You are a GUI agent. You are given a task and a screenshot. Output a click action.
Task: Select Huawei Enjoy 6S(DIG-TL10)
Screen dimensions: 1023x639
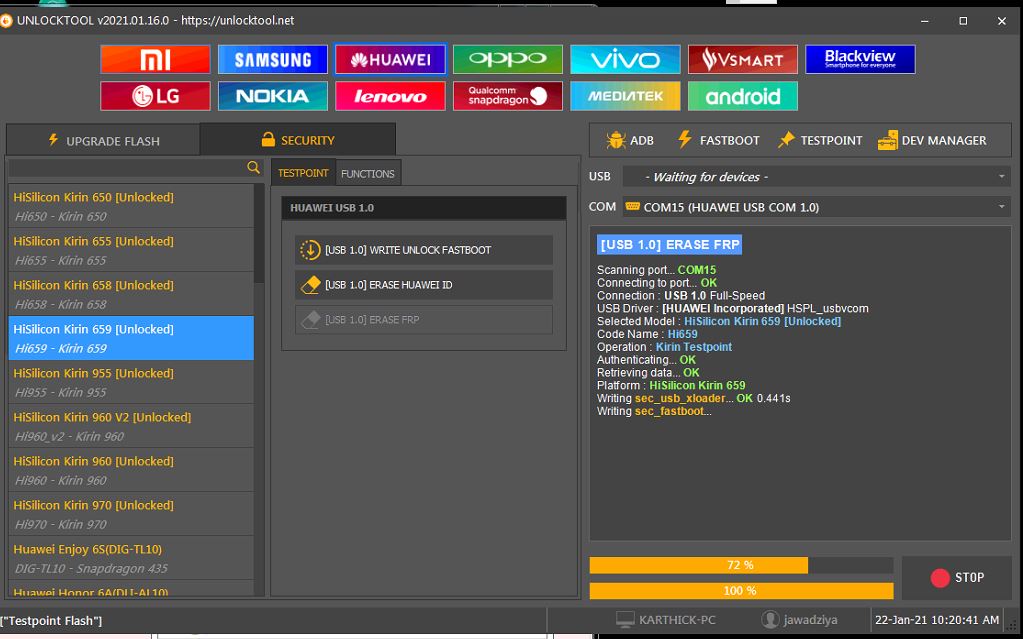(x=131, y=558)
